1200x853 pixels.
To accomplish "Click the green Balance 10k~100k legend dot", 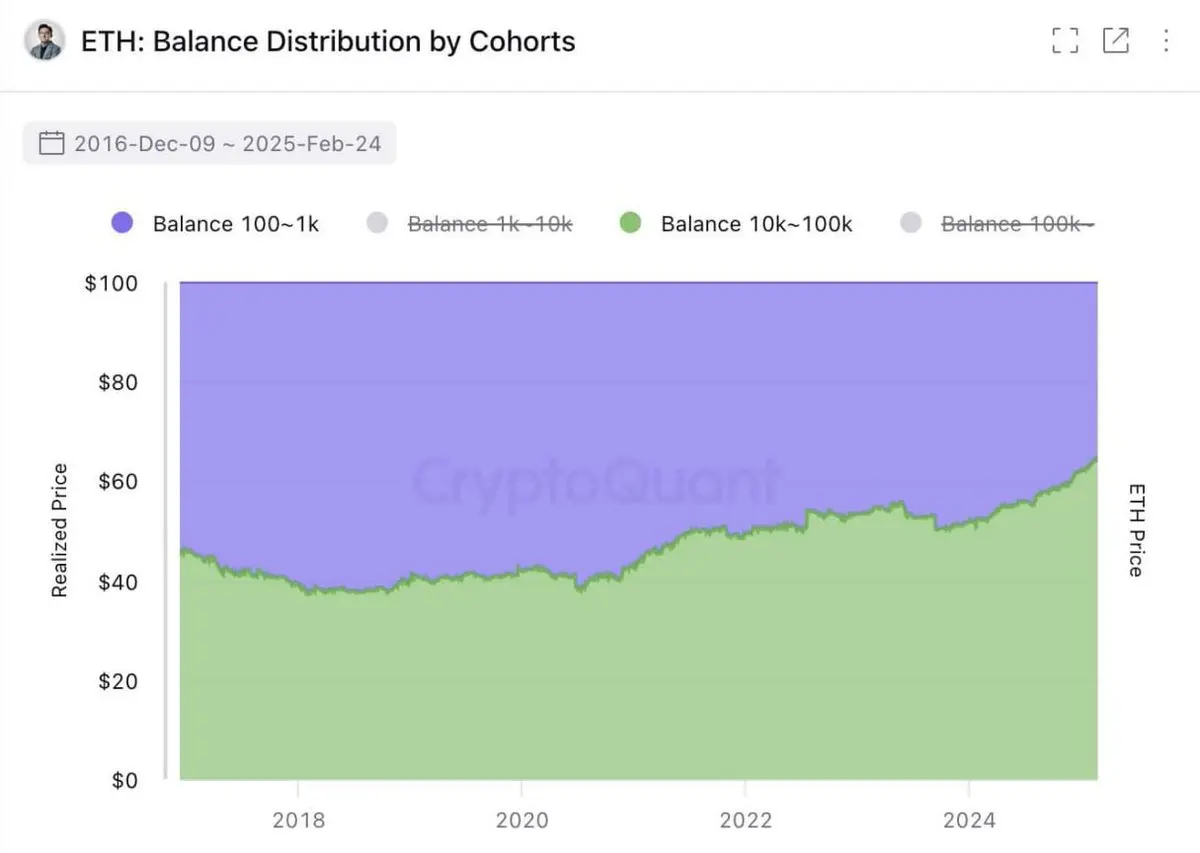I will pos(630,223).
